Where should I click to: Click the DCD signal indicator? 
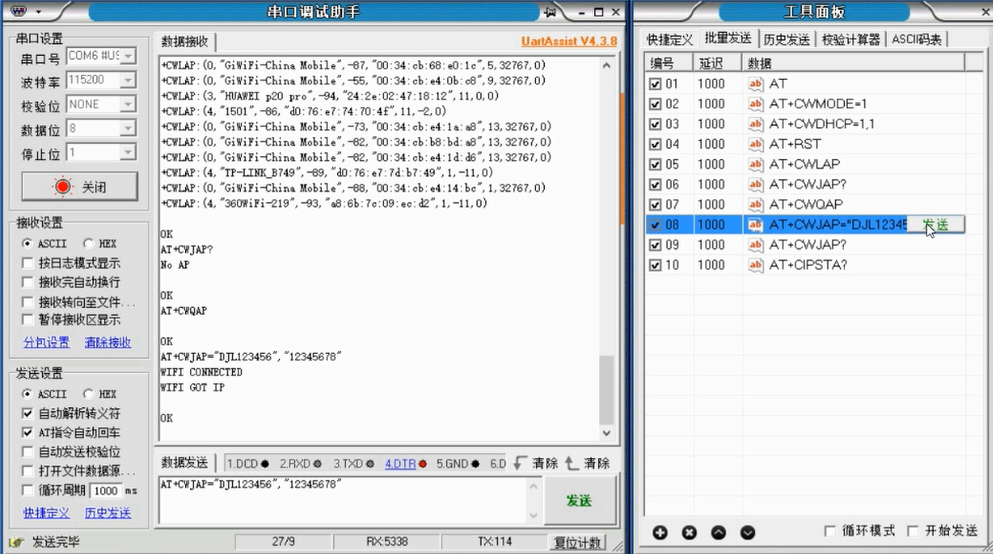coord(248,463)
